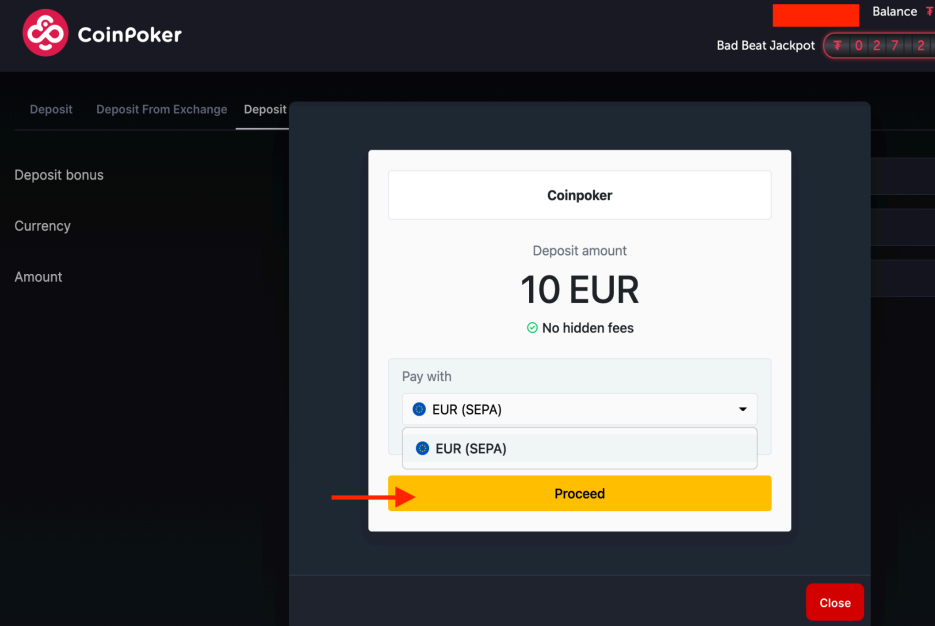Click the EU flag icon in dropdown option
The image size is (935, 626).
(422, 448)
